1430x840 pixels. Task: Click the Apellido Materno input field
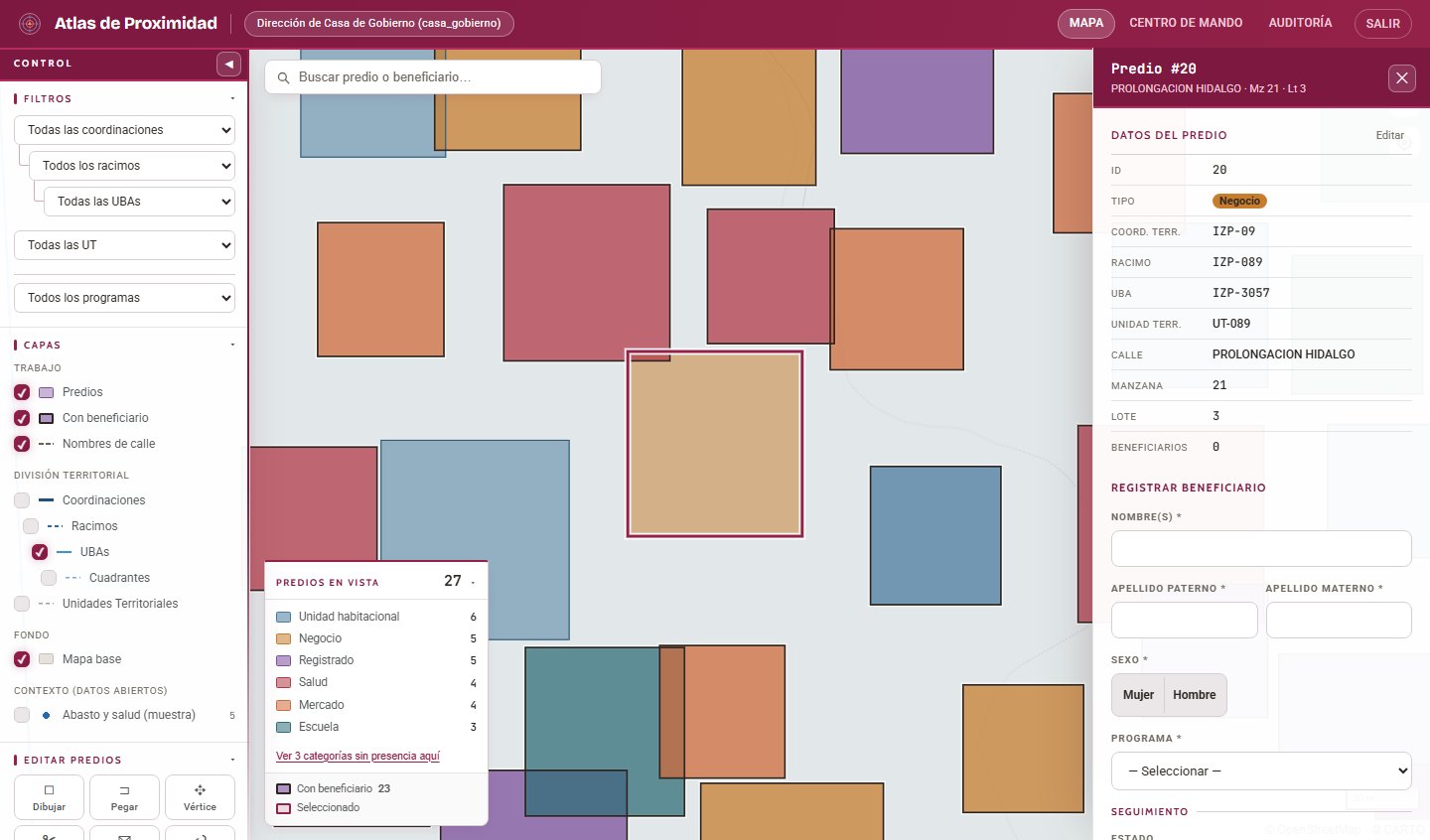point(1339,621)
